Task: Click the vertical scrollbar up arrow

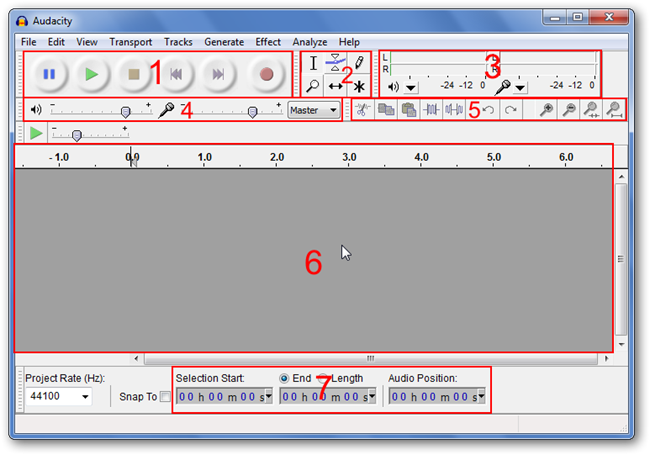Action: (x=621, y=177)
